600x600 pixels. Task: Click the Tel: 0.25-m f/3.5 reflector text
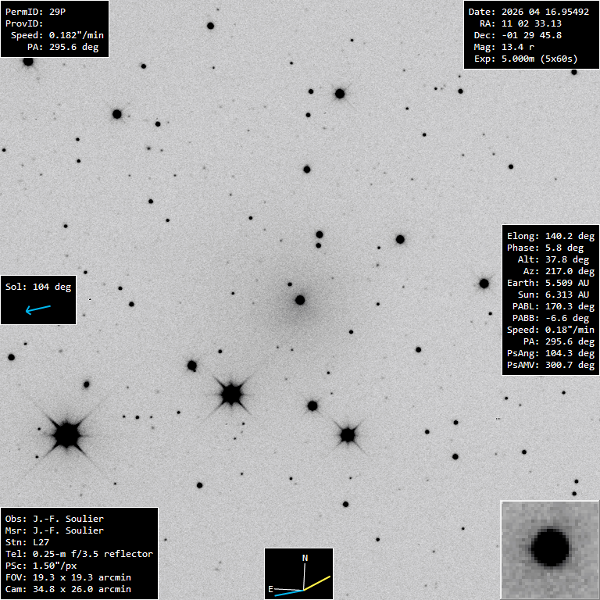[78, 554]
